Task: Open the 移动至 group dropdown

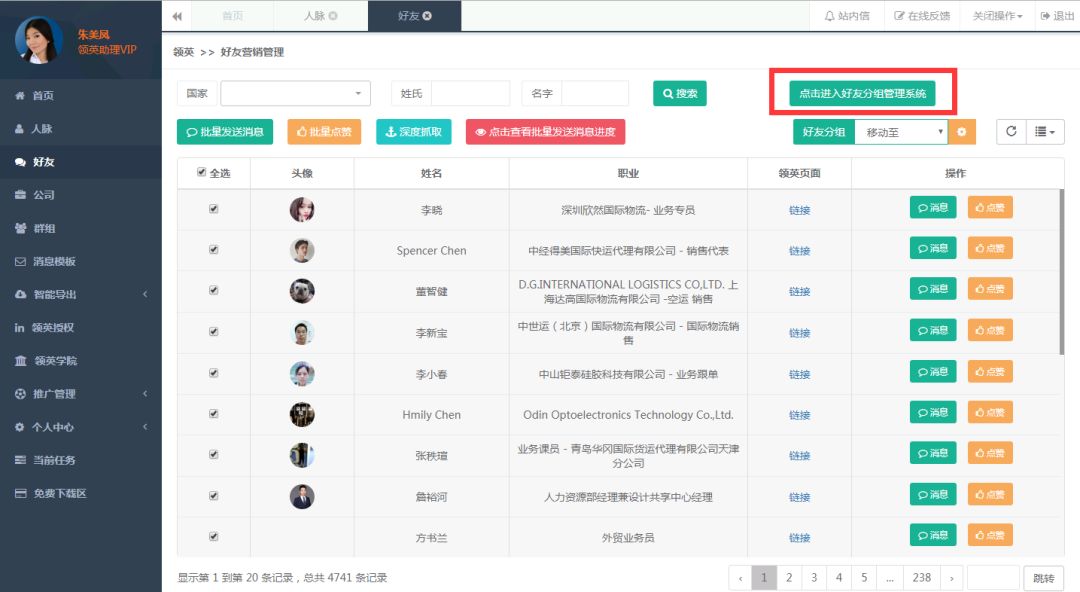Action: pos(900,131)
